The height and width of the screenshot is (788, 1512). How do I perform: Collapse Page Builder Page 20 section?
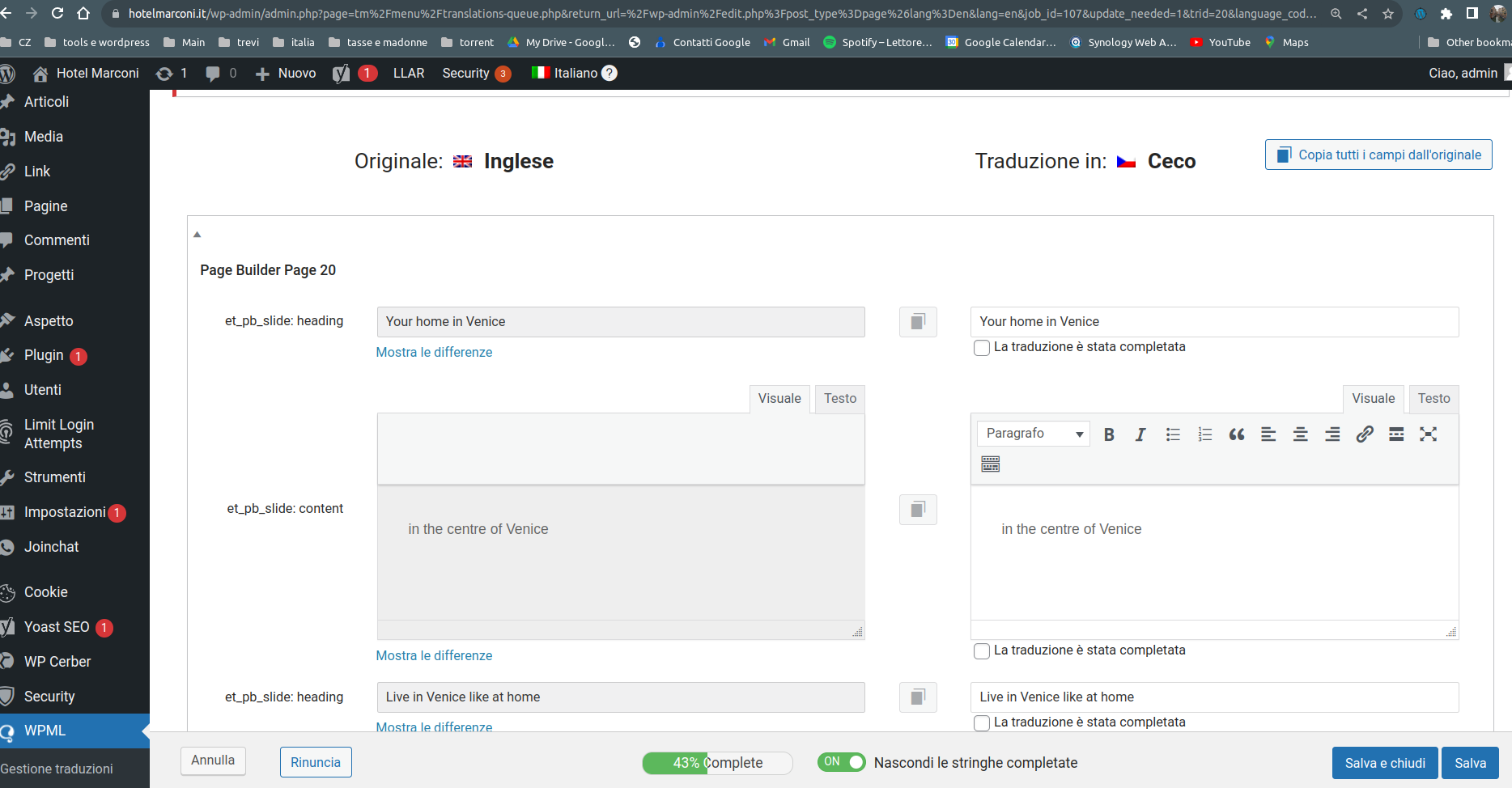[197, 235]
